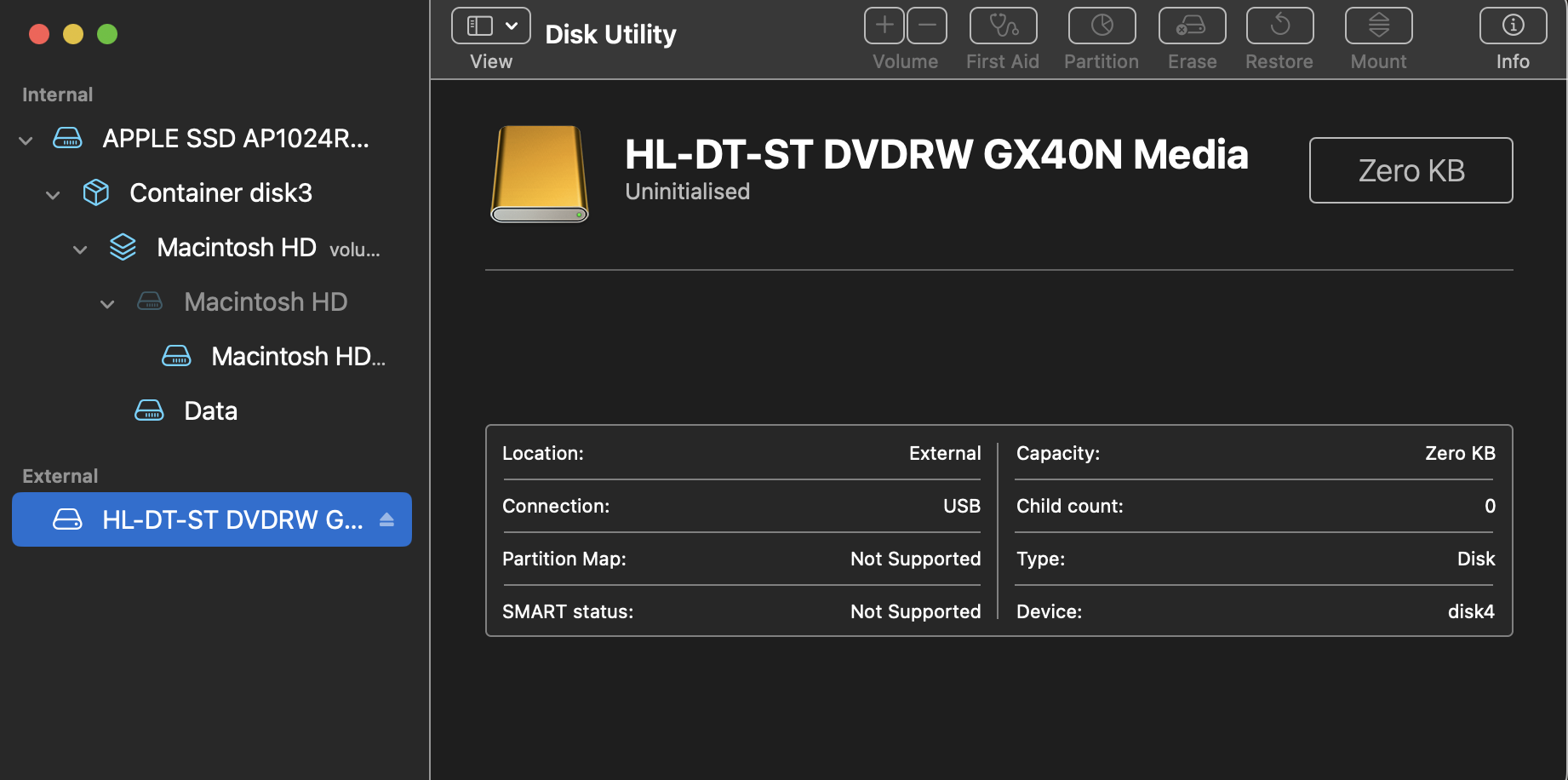Select HL-DT-ST DVDRW G… external disk

pos(212,519)
